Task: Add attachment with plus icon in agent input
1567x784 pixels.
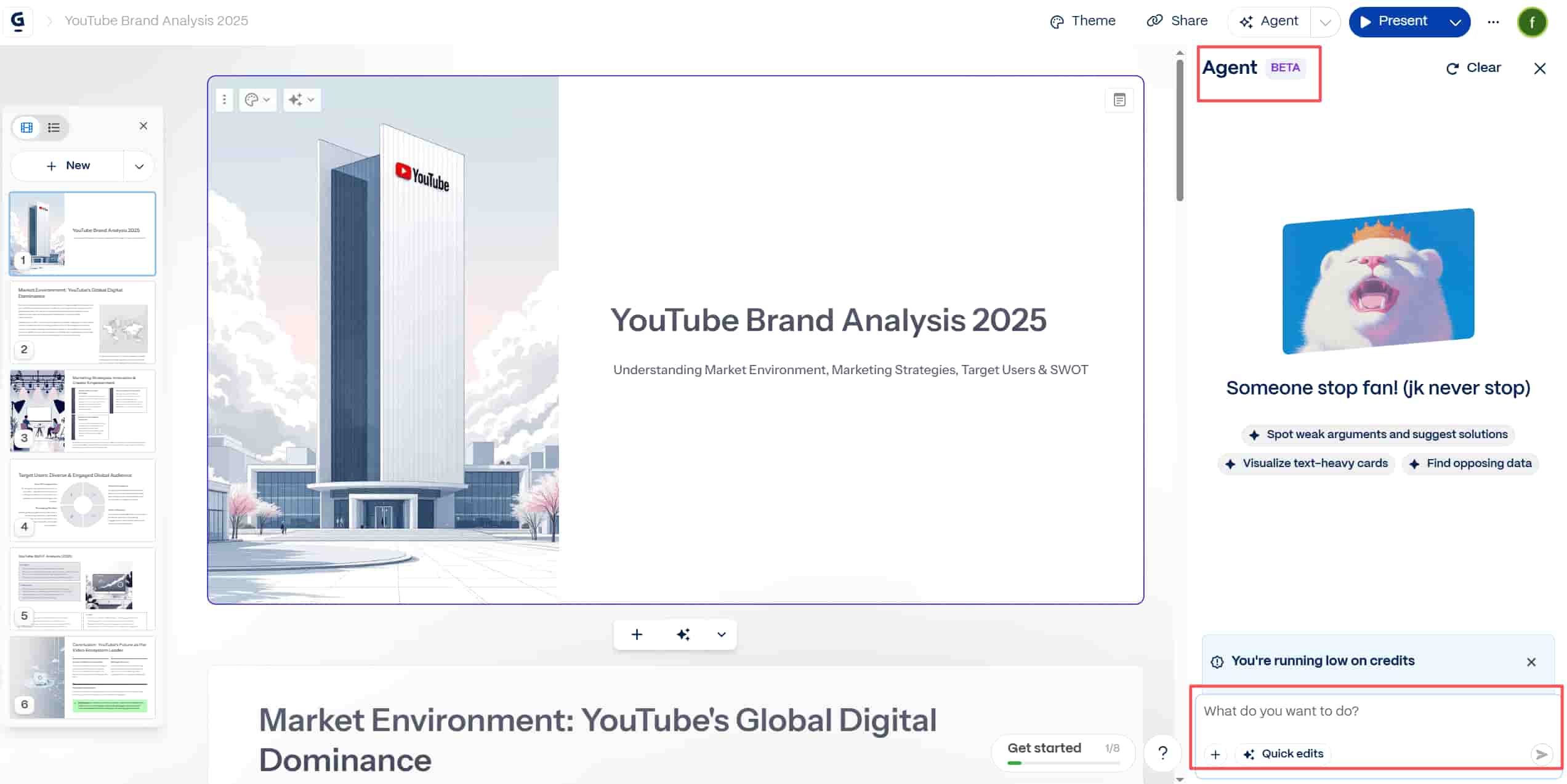Action: point(1215,754)
